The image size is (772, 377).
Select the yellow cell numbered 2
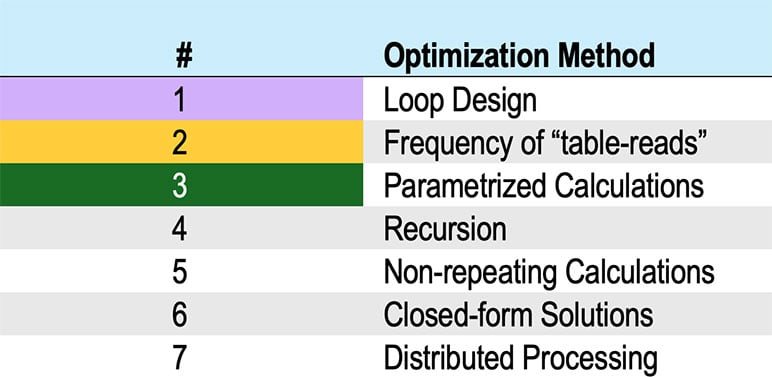point(181,142)
